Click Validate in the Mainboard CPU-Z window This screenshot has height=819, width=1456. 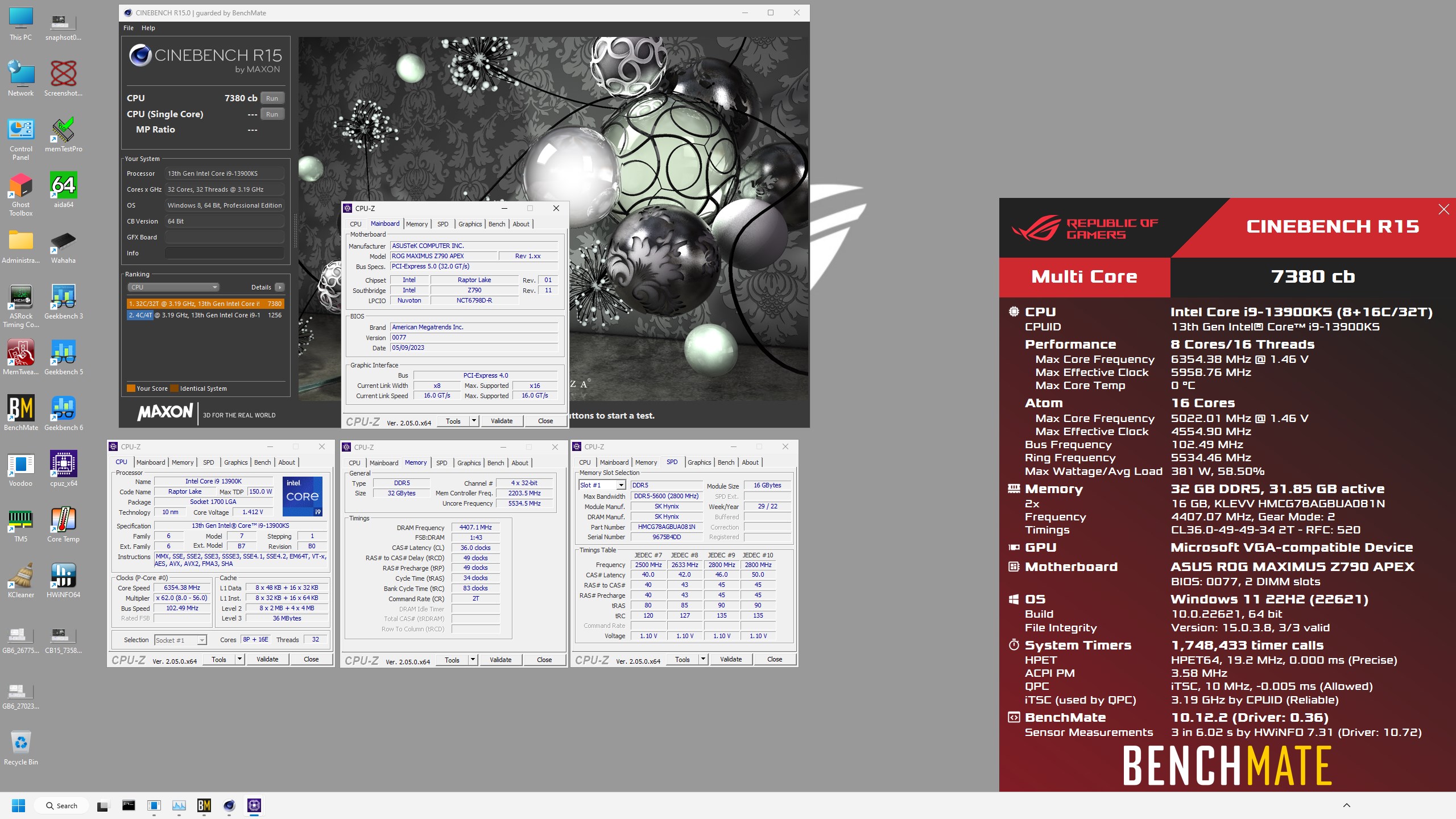click(x=502, y=421)
